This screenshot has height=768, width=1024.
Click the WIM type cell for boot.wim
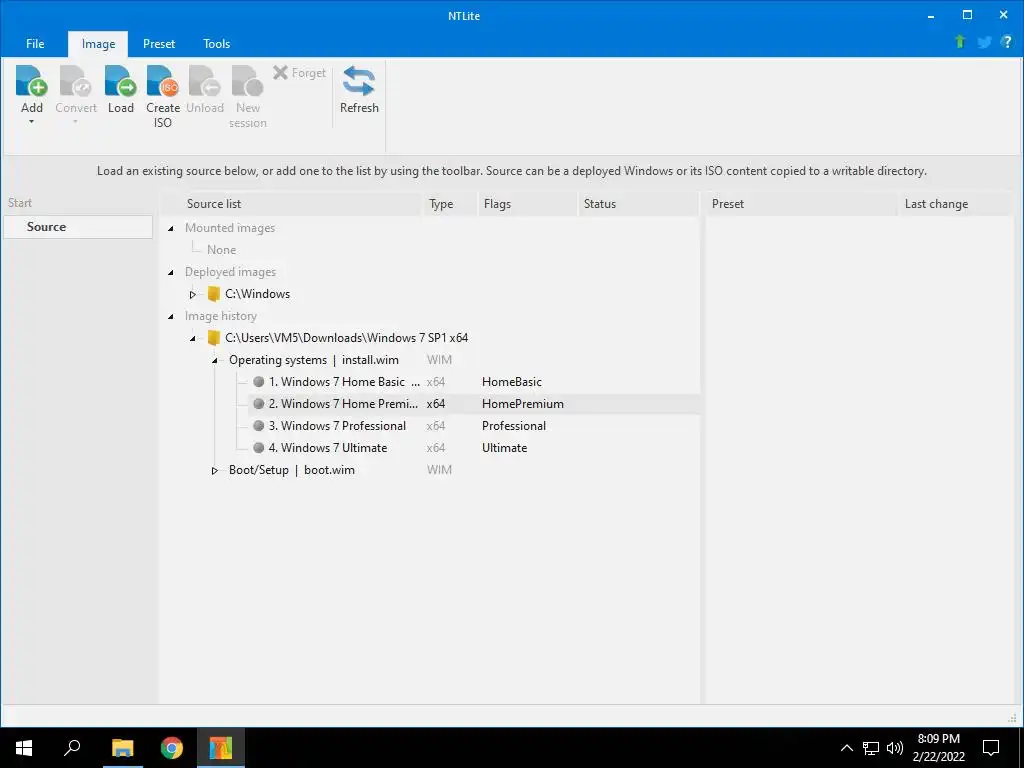click(x=439, y=470)
